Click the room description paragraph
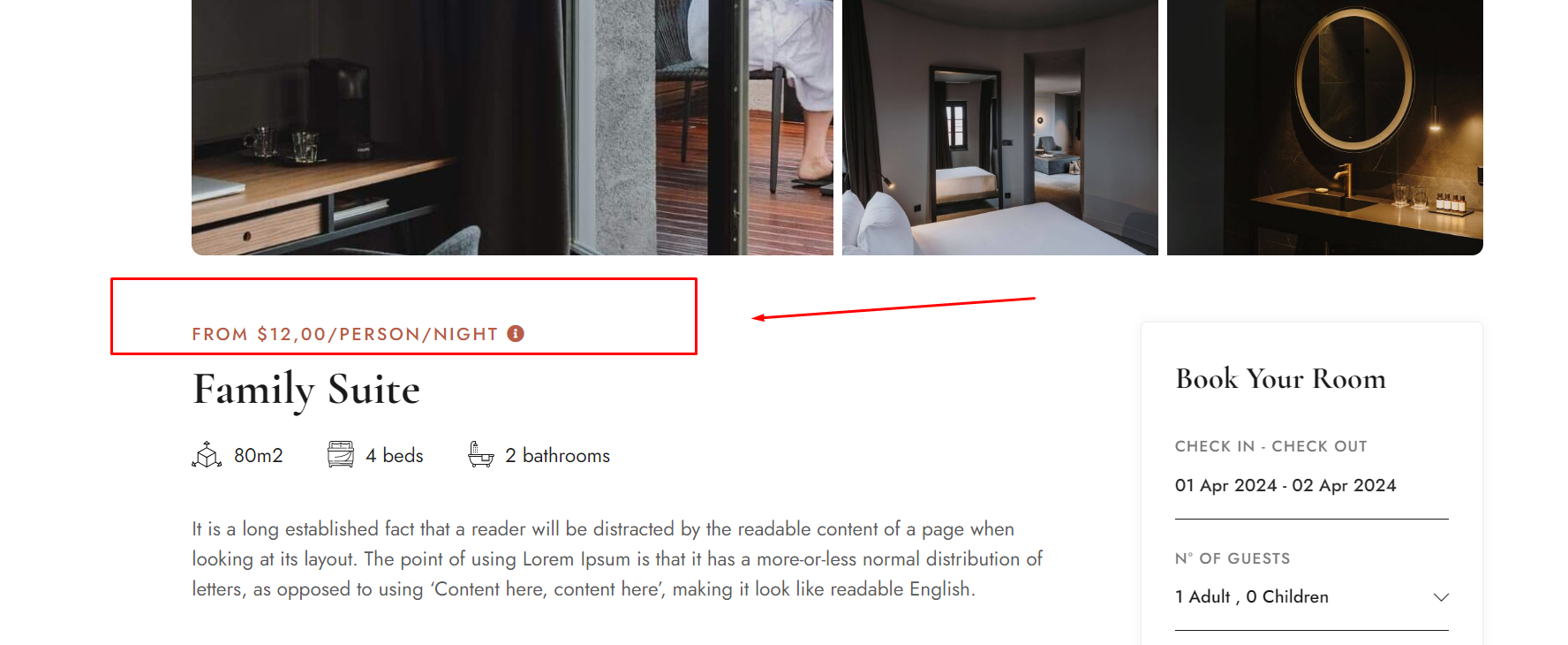This screenshot has height=645, width=1568. point(617,558)
